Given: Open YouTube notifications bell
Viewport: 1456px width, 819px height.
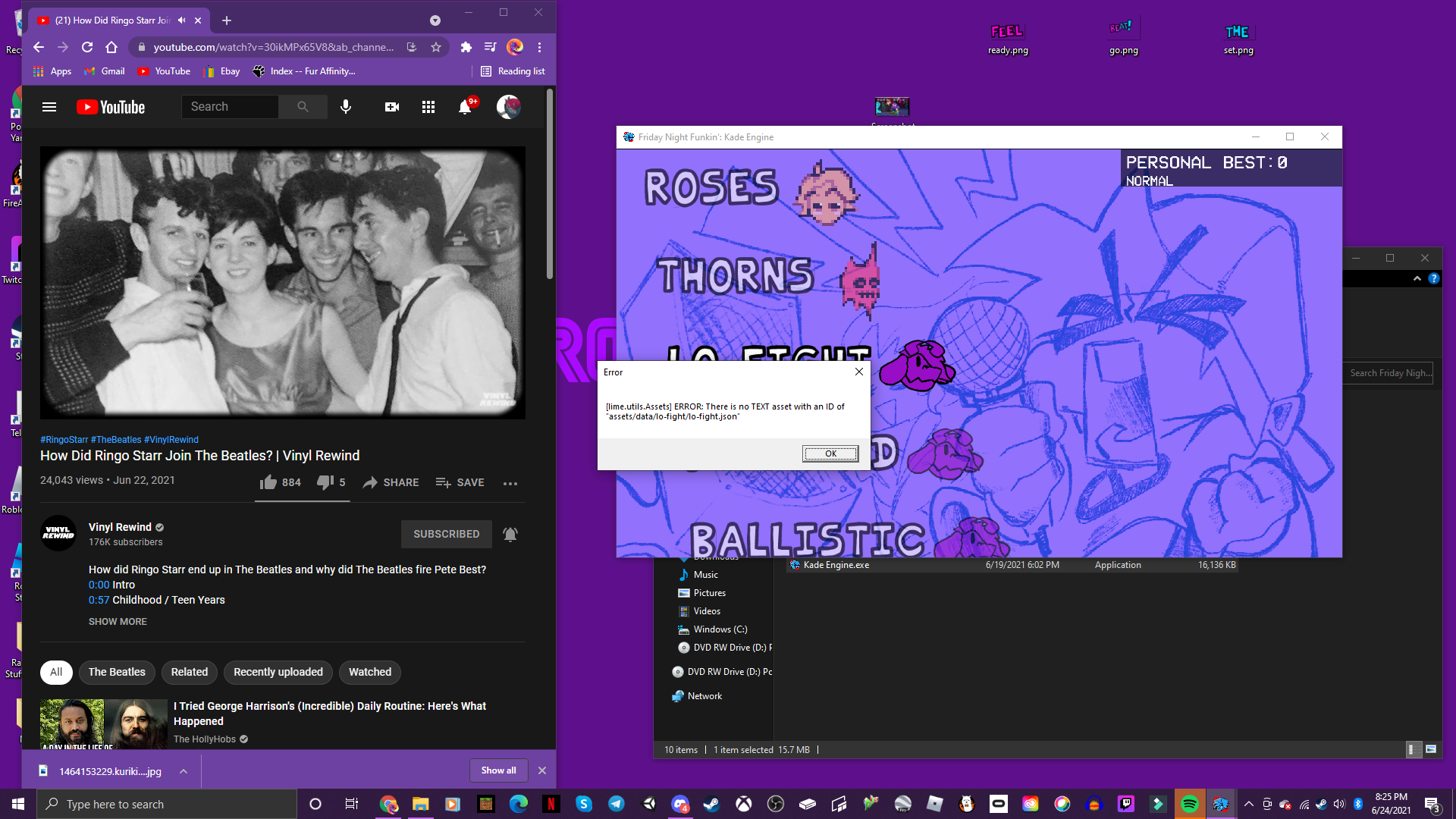Looking at the screenshot, I should tap(465, 107).
